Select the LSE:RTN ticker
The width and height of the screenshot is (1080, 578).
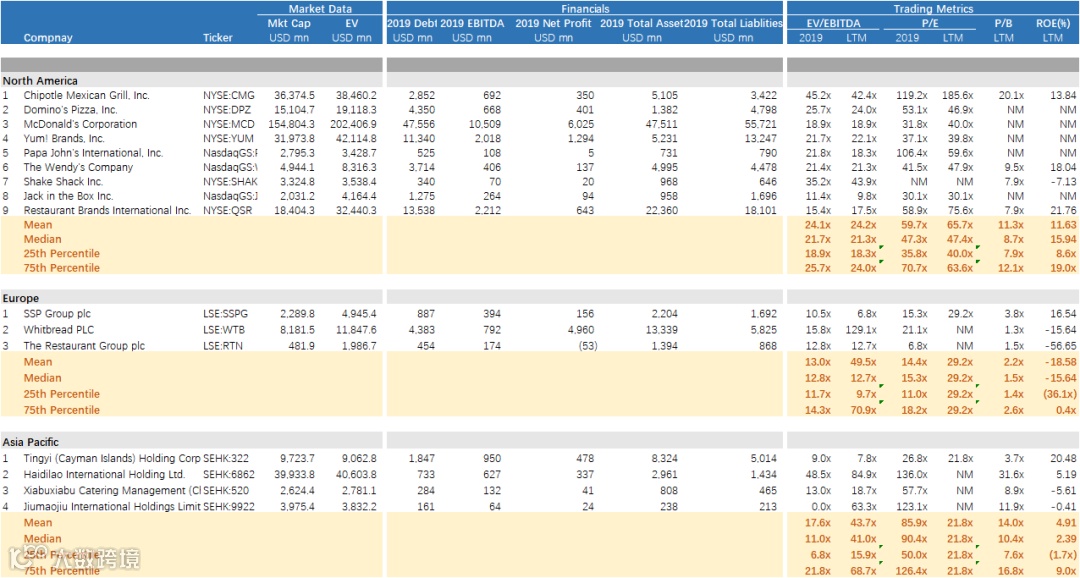pyautogui.click(x=225, y=346)
